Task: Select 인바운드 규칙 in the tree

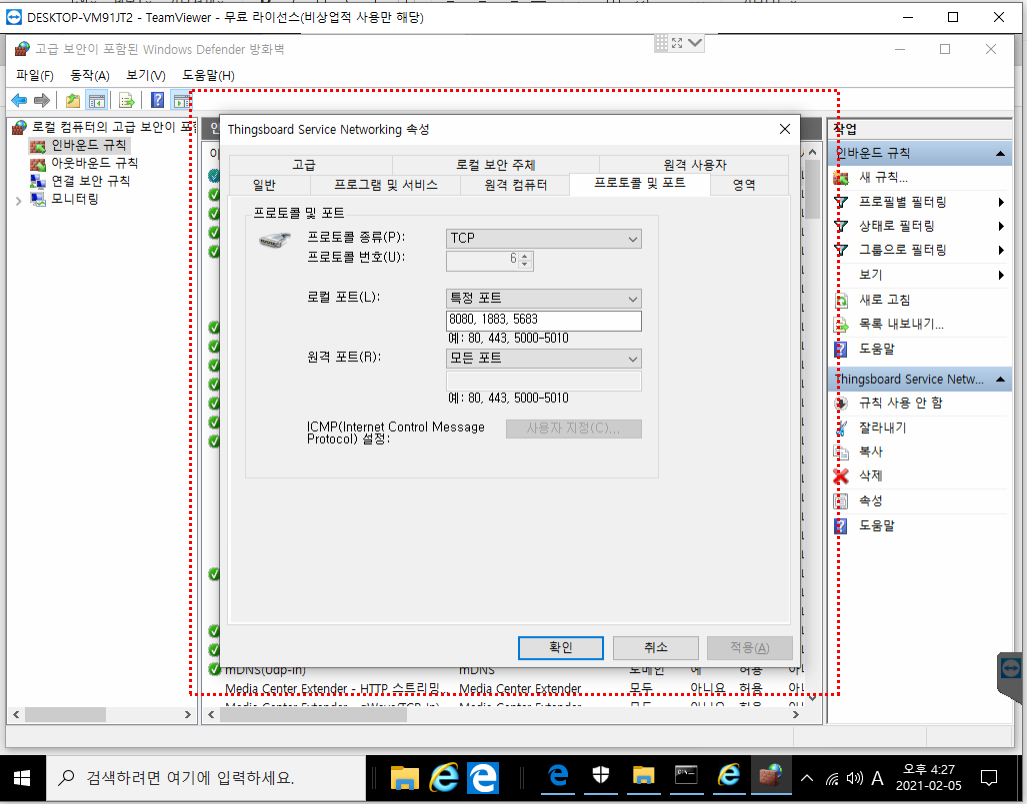Action: 88,145
